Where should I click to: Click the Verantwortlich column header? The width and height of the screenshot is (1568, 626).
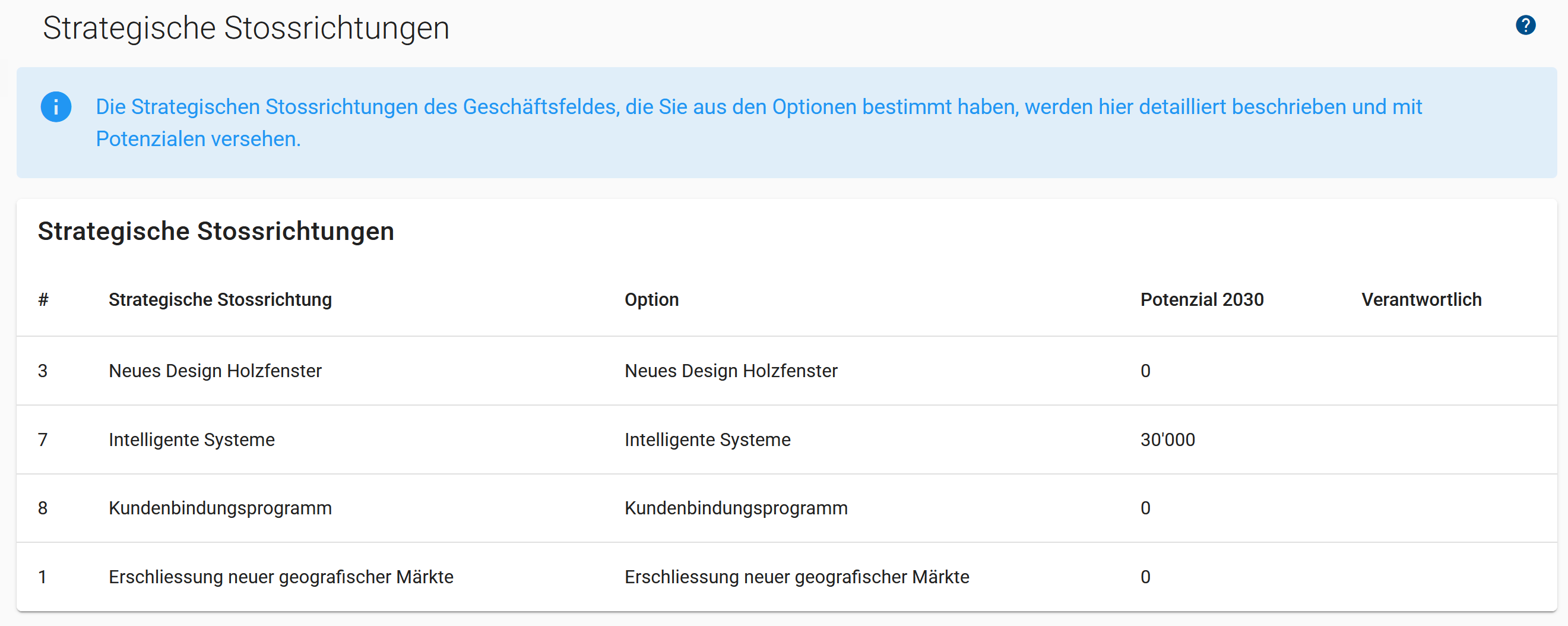[1421, 299]
